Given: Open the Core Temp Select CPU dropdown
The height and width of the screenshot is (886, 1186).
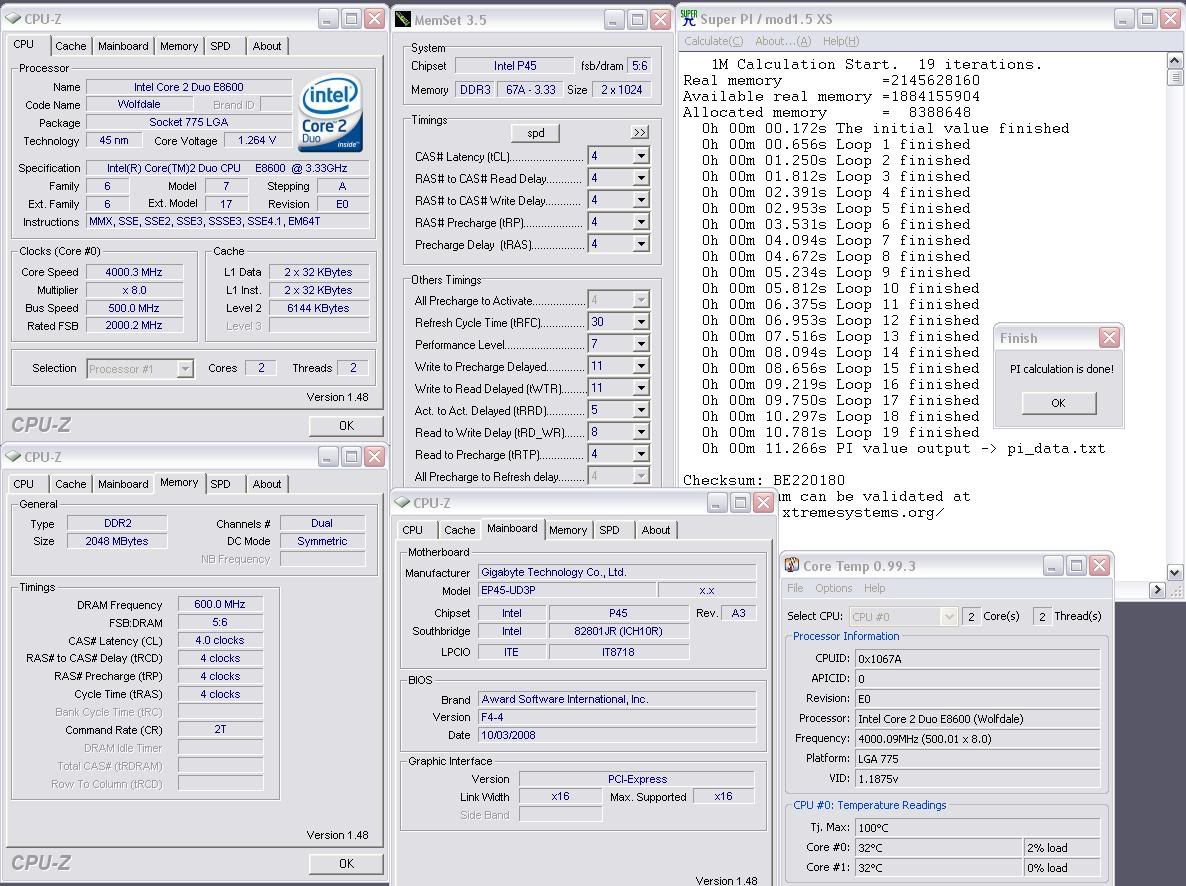Looking at the screenshot, I should 948,617.
